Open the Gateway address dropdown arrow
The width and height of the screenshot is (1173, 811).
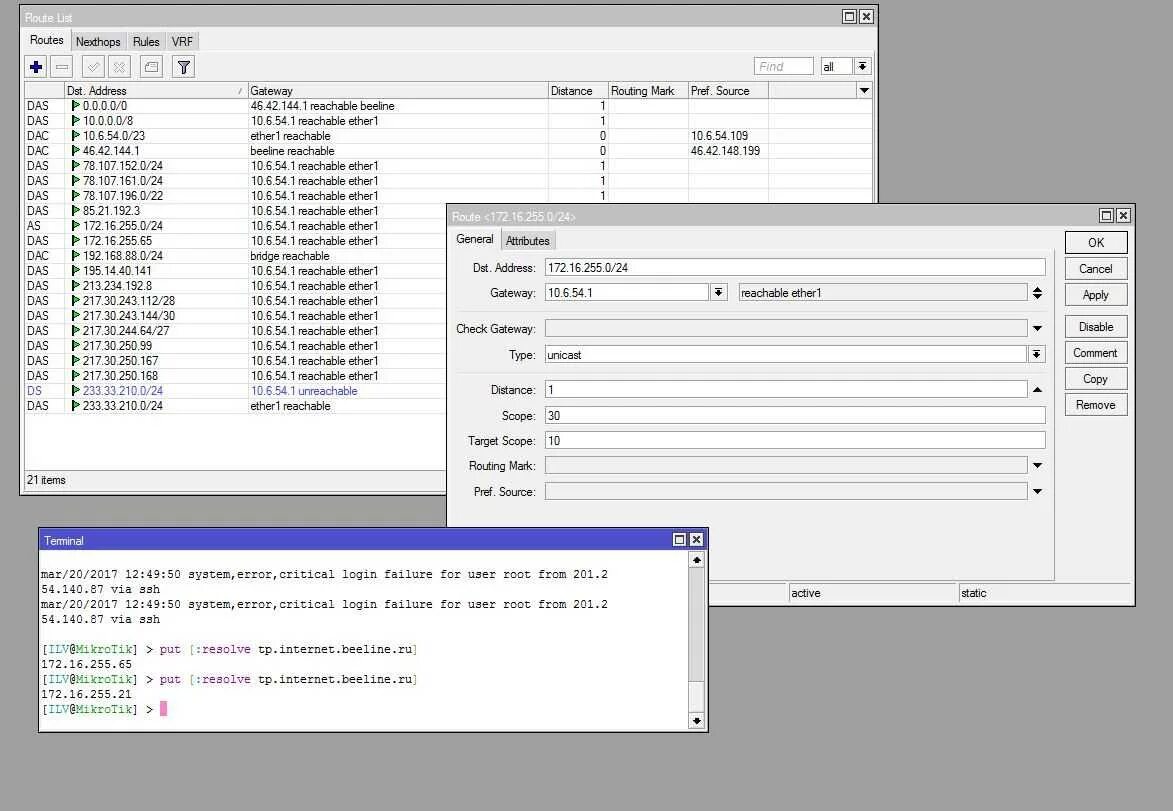(x=719, y=293)
